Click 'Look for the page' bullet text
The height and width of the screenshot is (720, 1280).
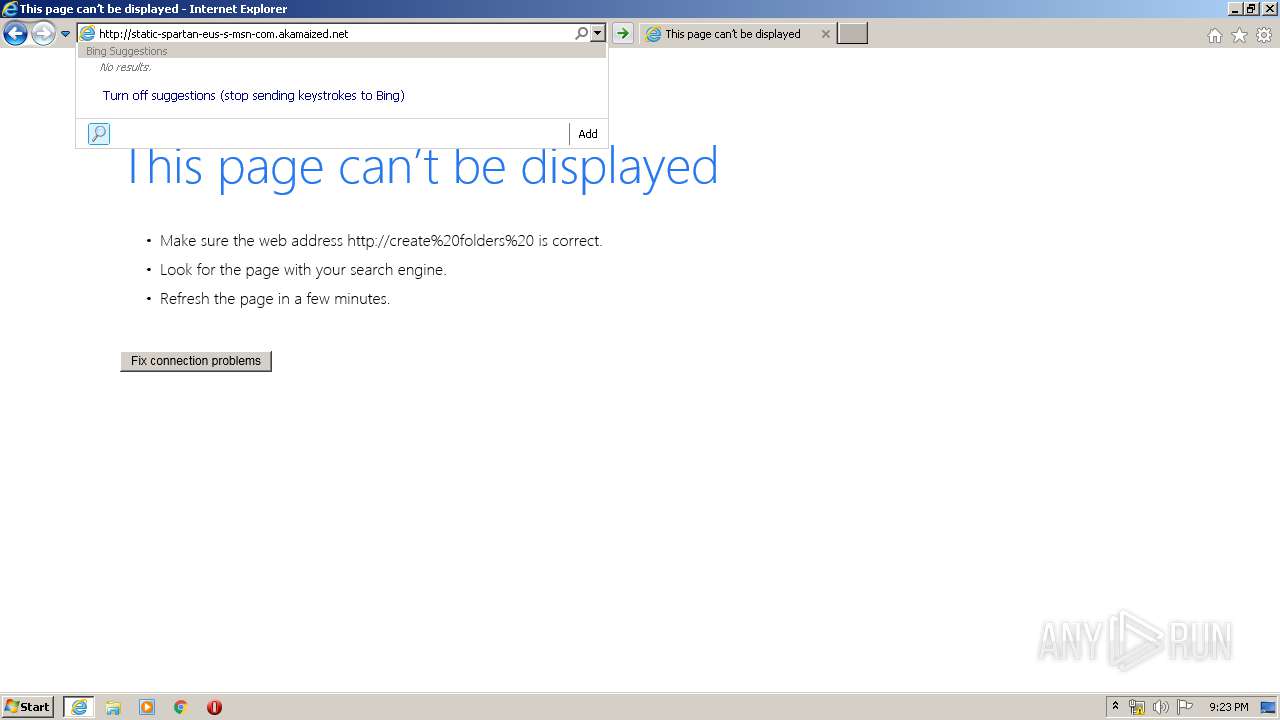point(303,270)
